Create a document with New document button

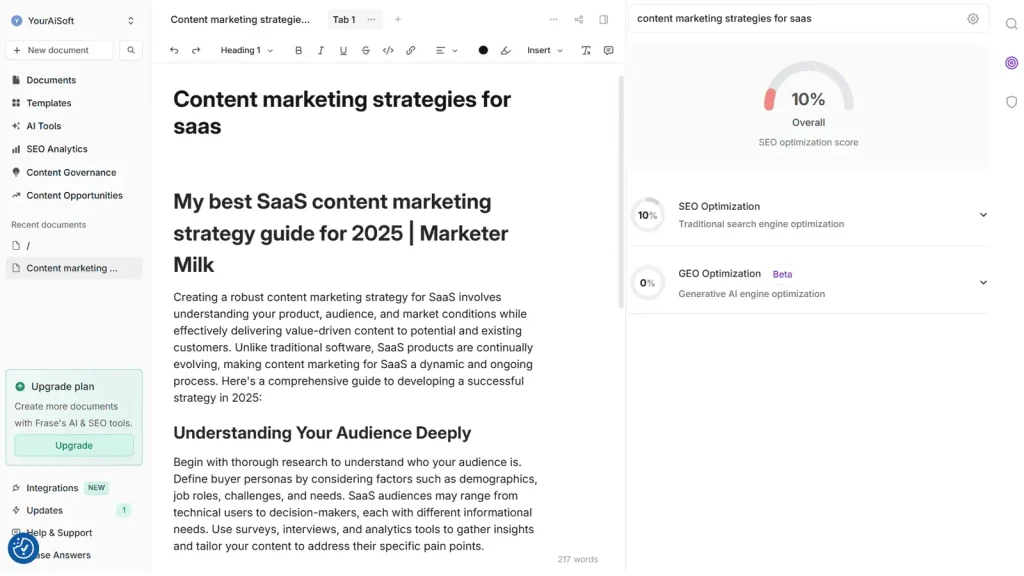point(59,50)
